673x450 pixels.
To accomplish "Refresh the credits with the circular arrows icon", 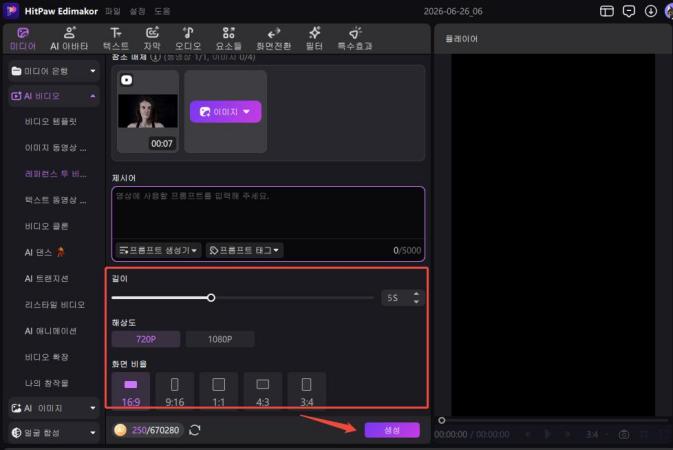I will (x=194, y=430).
